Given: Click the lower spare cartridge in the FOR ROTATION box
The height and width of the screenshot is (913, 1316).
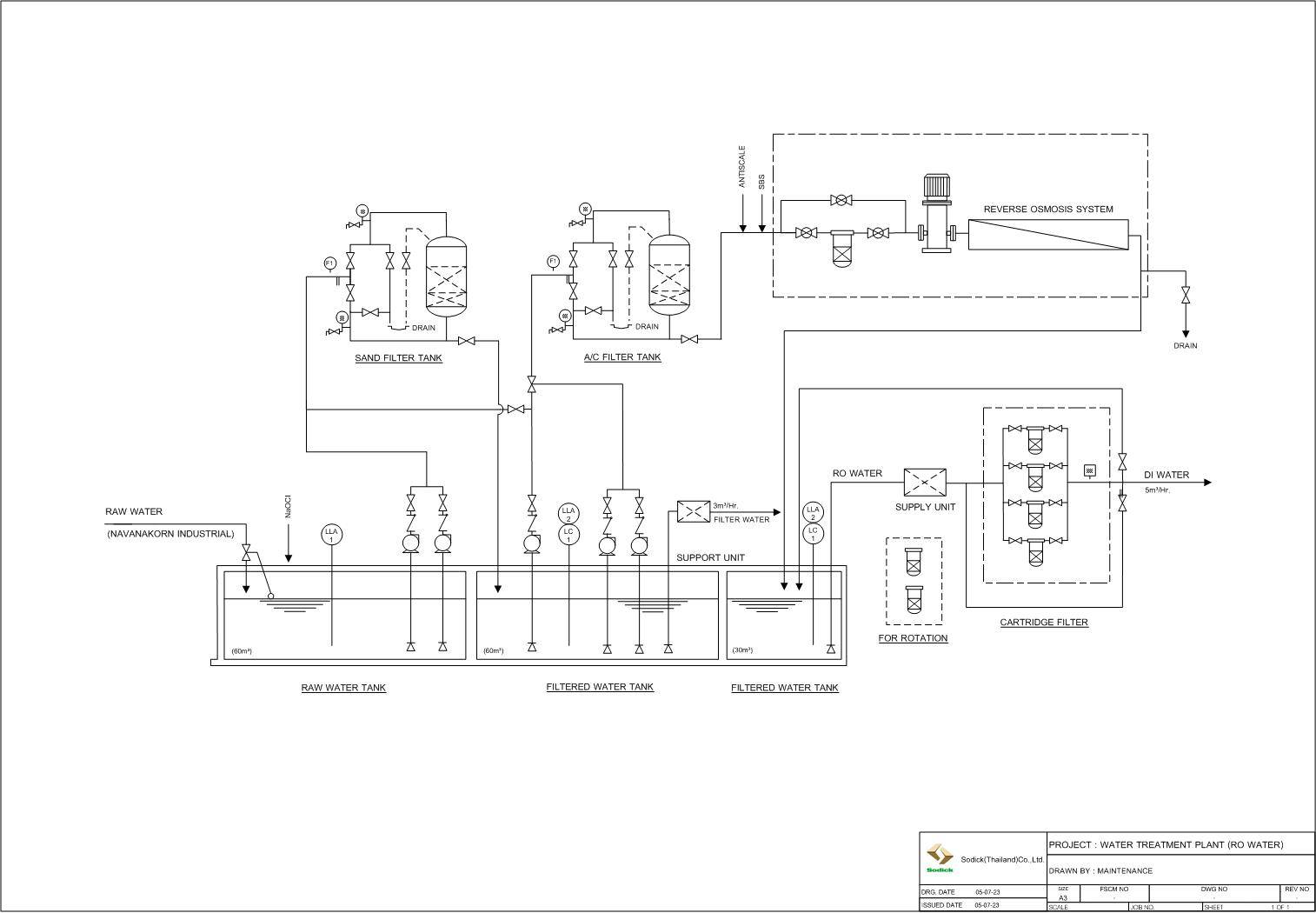Looking at the screenshot, I should click(913, 600).
